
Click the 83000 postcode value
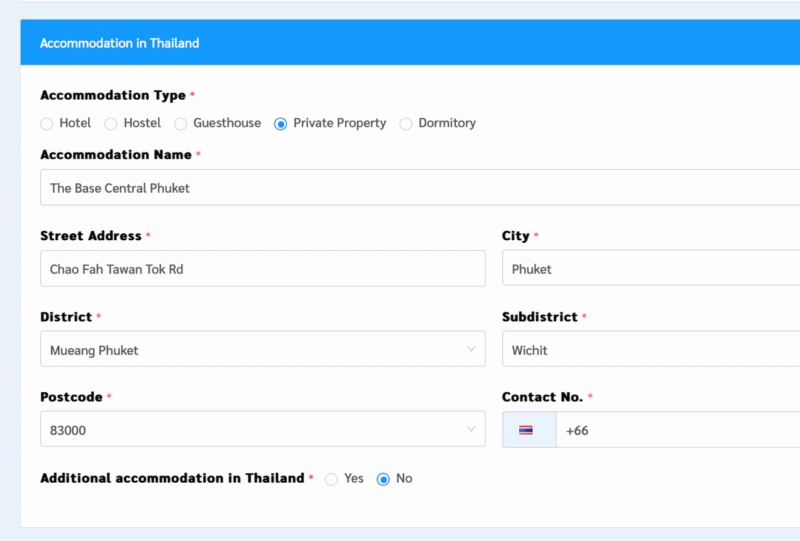66,430
